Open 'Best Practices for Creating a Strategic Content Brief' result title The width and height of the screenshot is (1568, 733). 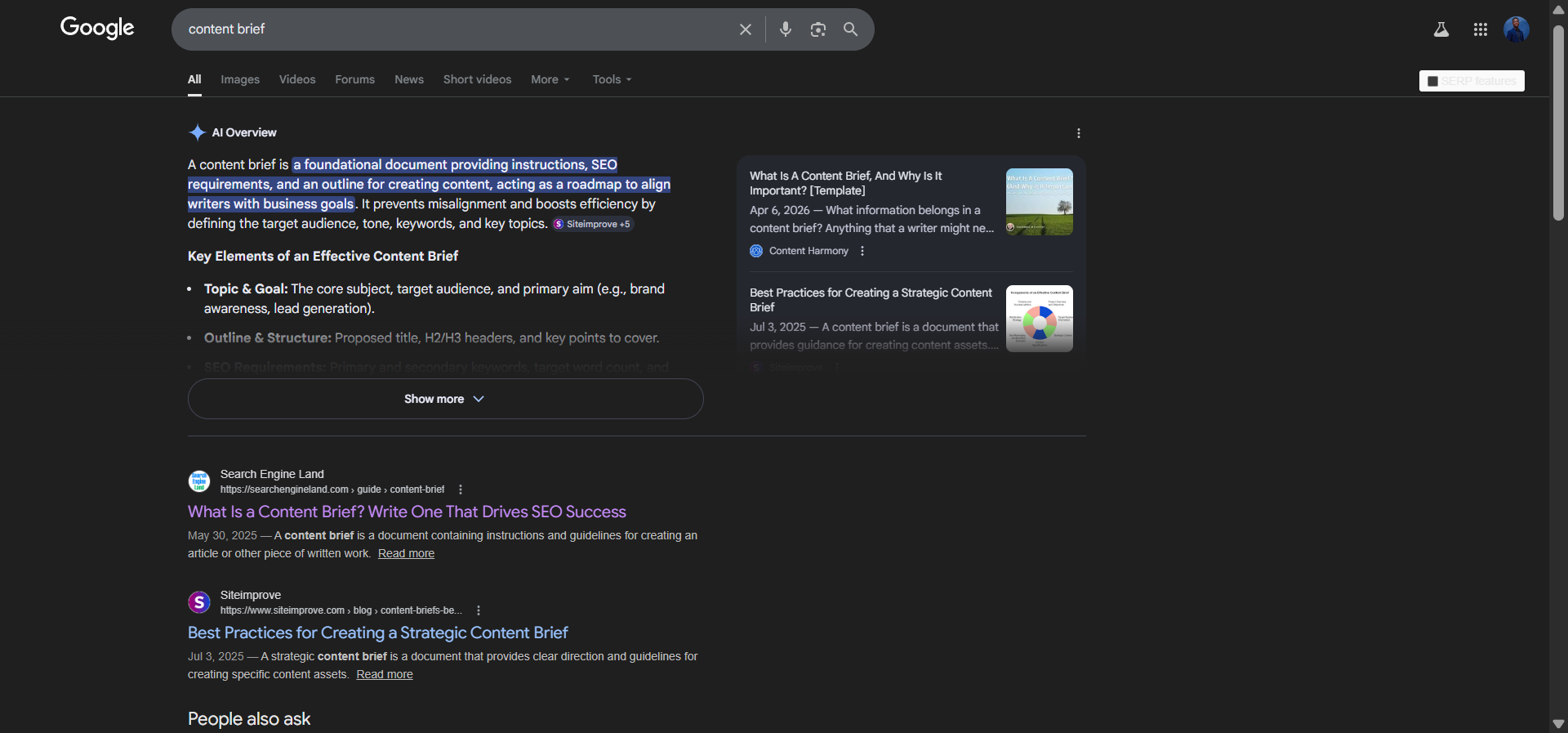(x=378, y=632)
